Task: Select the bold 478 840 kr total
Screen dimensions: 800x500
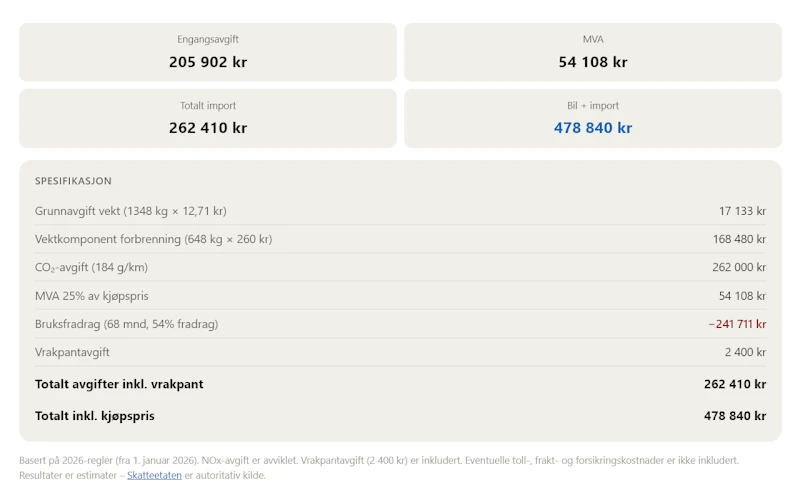Action: (x=735, y=416)
